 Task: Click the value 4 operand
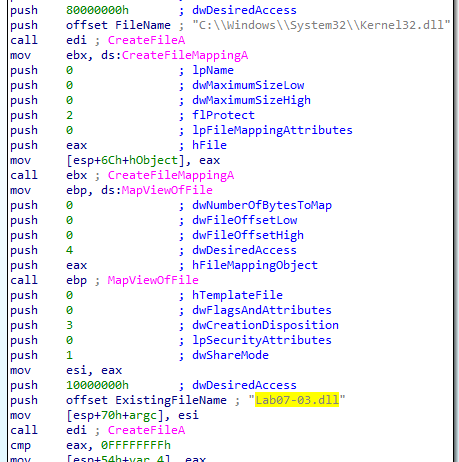pyautogui.click(x=69, y=250)
